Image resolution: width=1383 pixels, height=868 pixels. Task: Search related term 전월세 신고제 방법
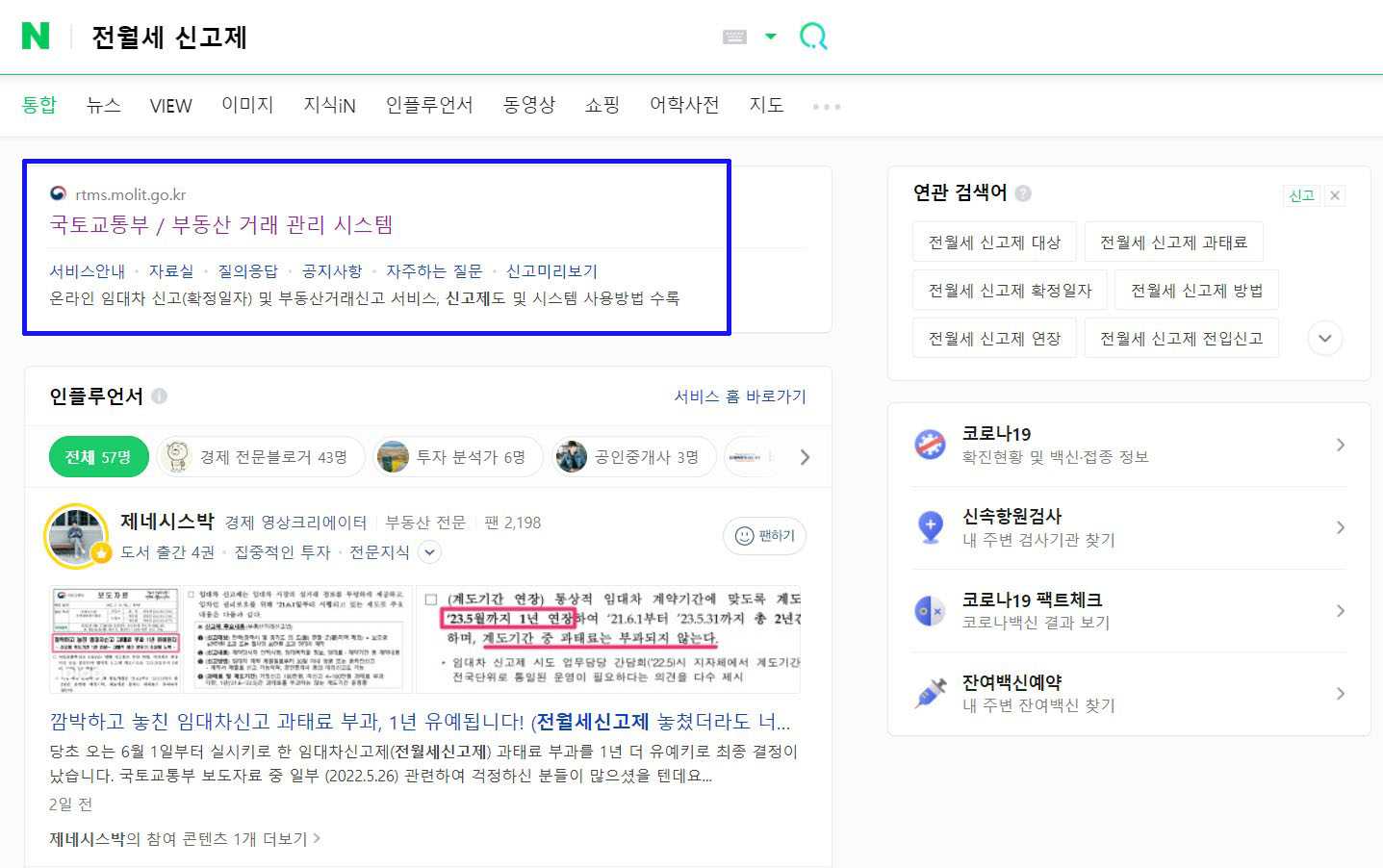[x=1196, y=291]
